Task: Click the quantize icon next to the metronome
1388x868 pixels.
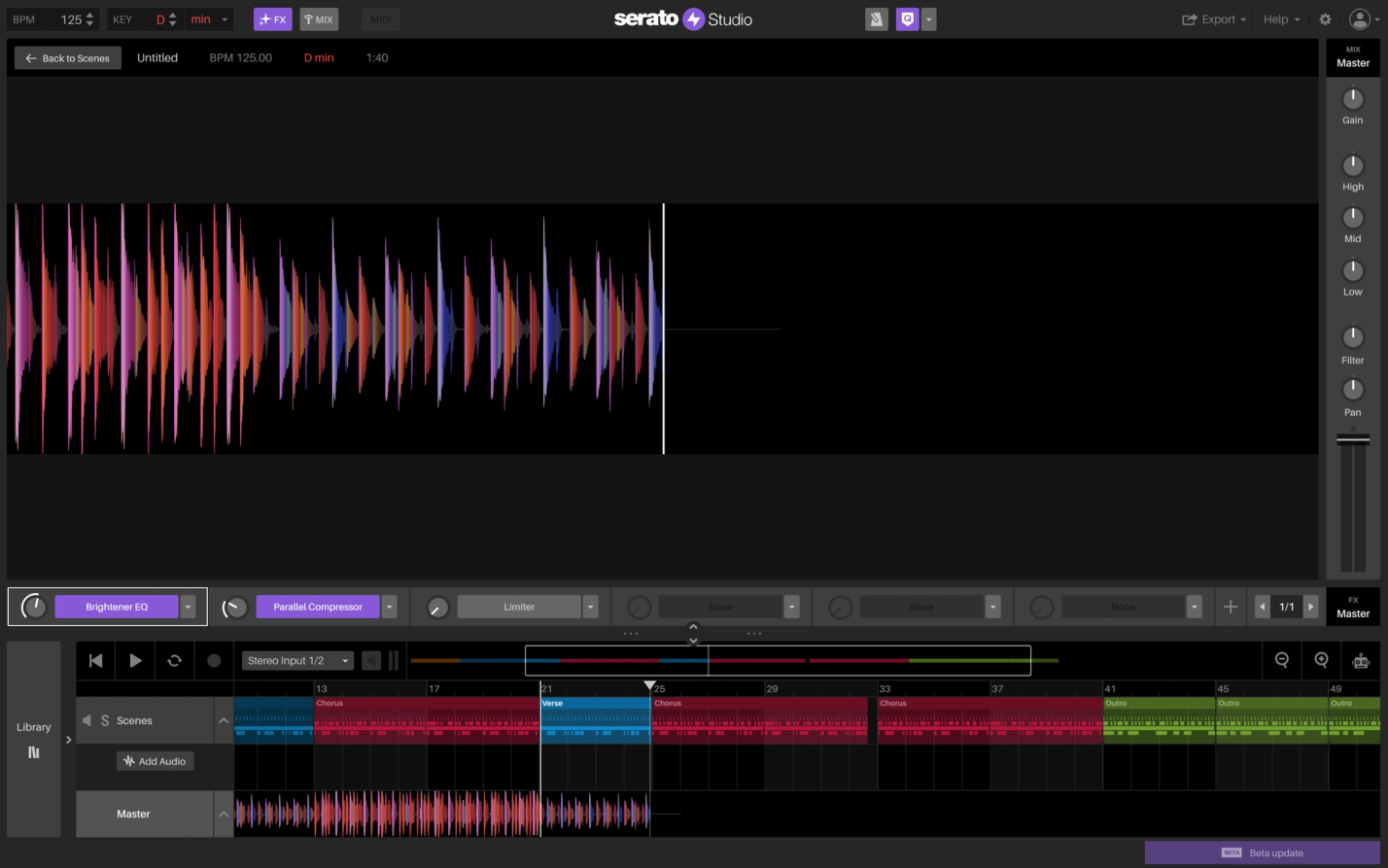Action: 906,18
